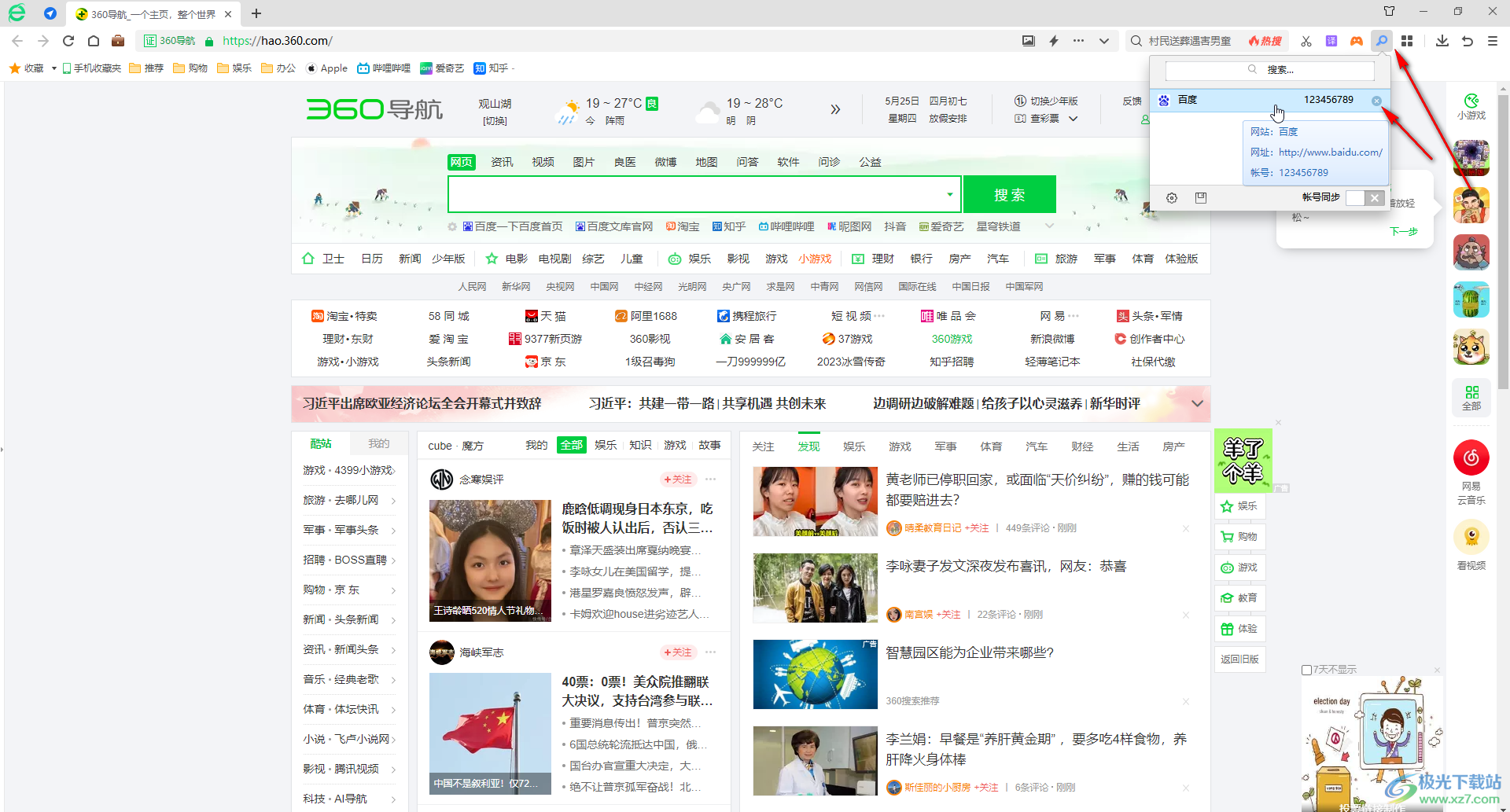Reload the current page

tap(68, 41)
